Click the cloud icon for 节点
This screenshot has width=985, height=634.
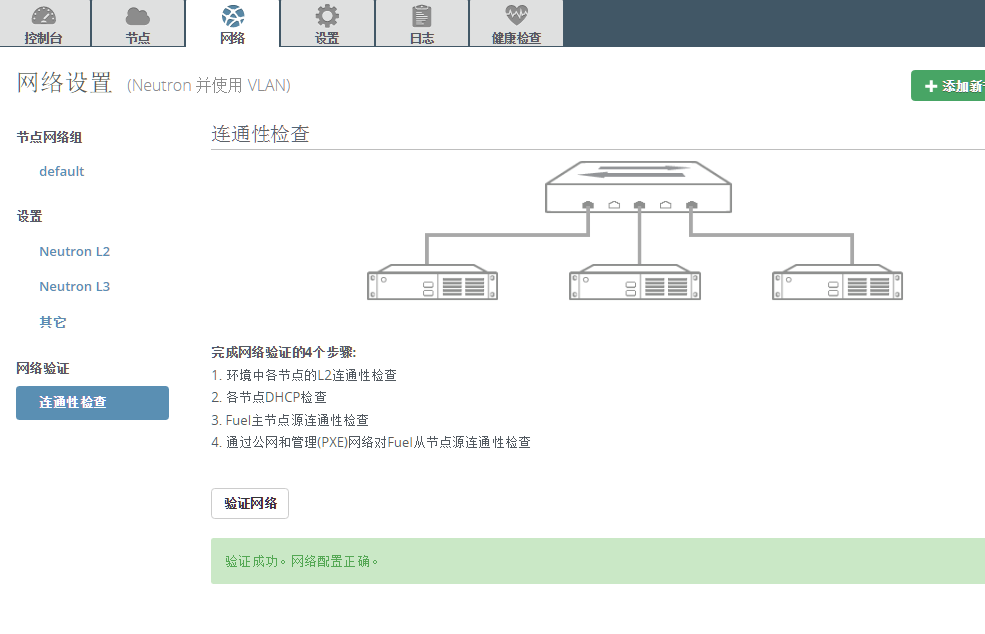tap(138, 16)
